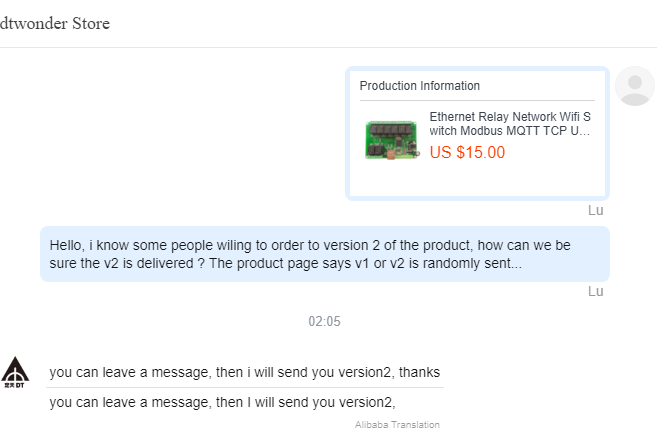Click the Production Information card header
The height and width of the screenshot is (442, 664).
420,86
